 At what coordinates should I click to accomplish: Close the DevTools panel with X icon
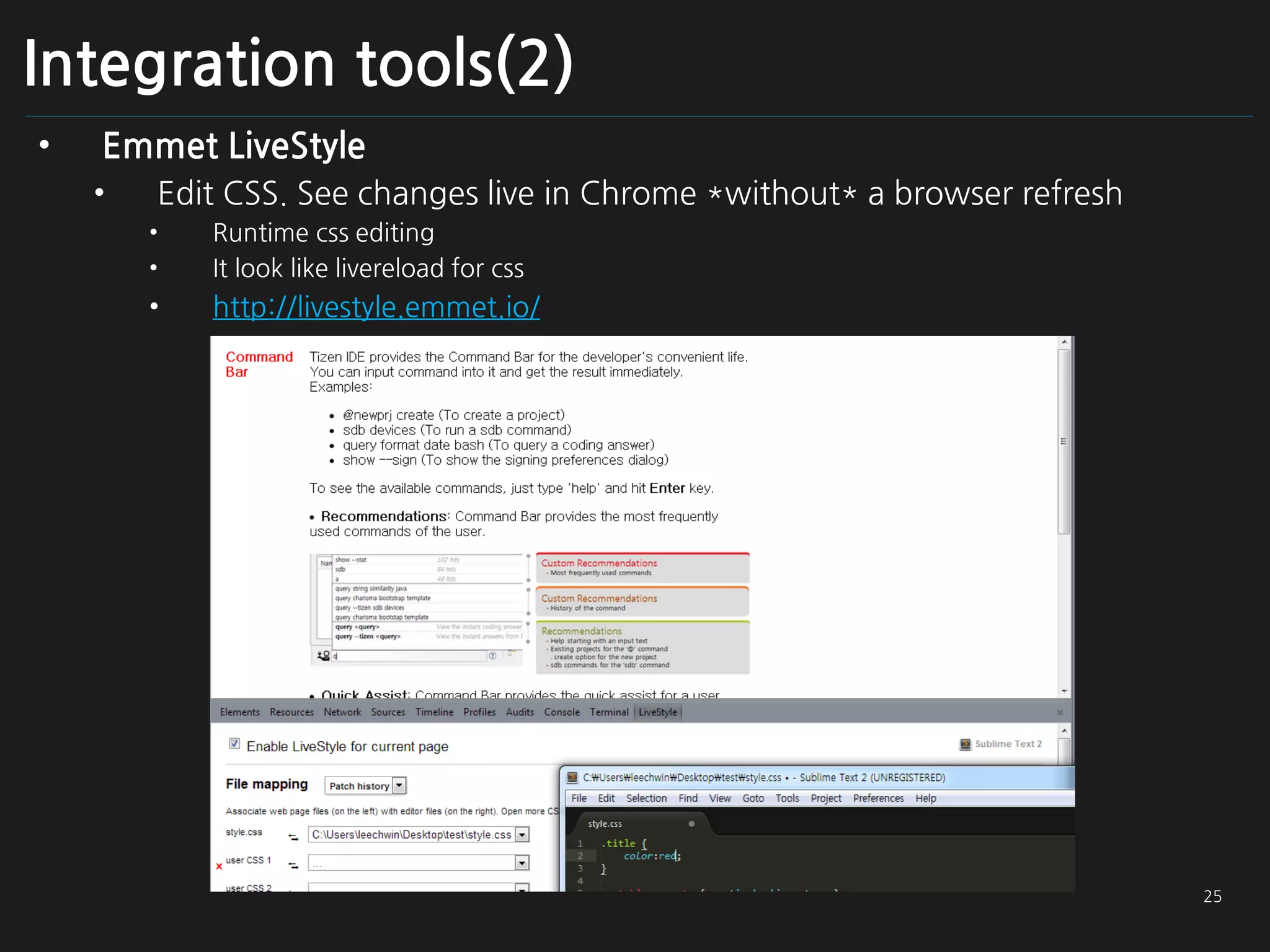[1060, 713]
